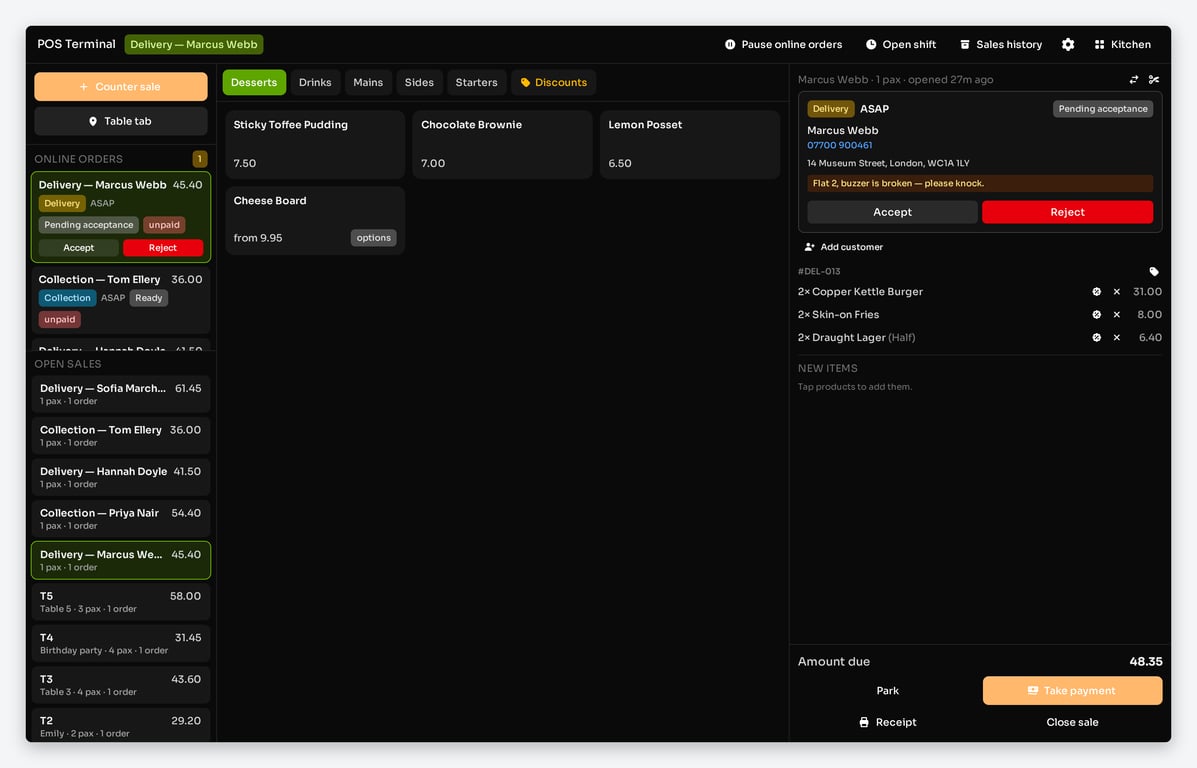This screenshot has height=768, width=1197.
Task: Open Collection — Tom Ellery open sale
Action: (121, 435)
